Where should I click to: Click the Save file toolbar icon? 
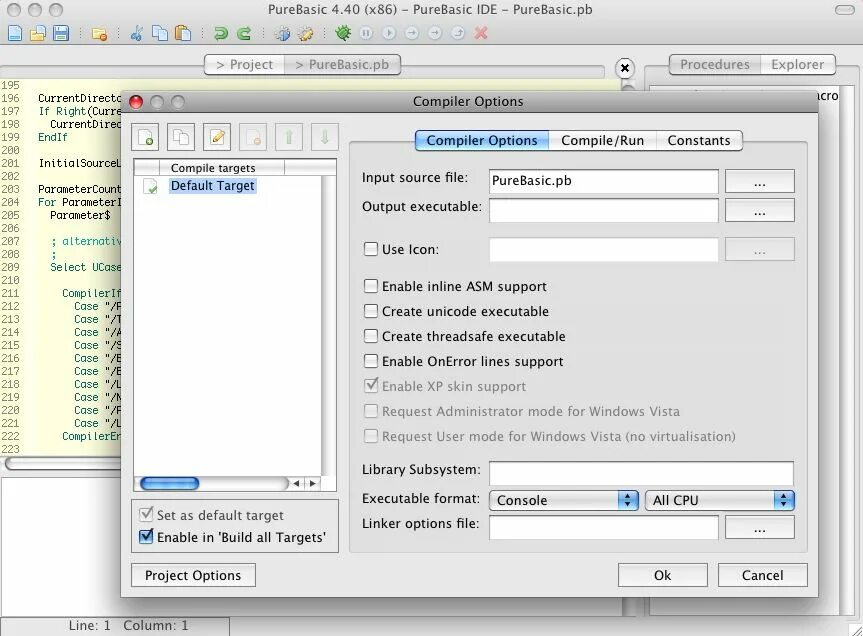point(62,32)
